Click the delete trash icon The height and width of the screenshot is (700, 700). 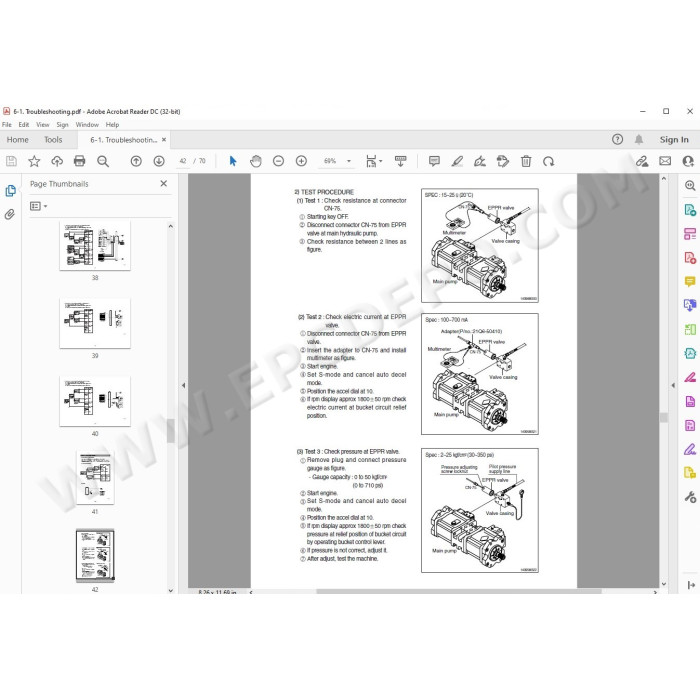[x=526, y=161]
